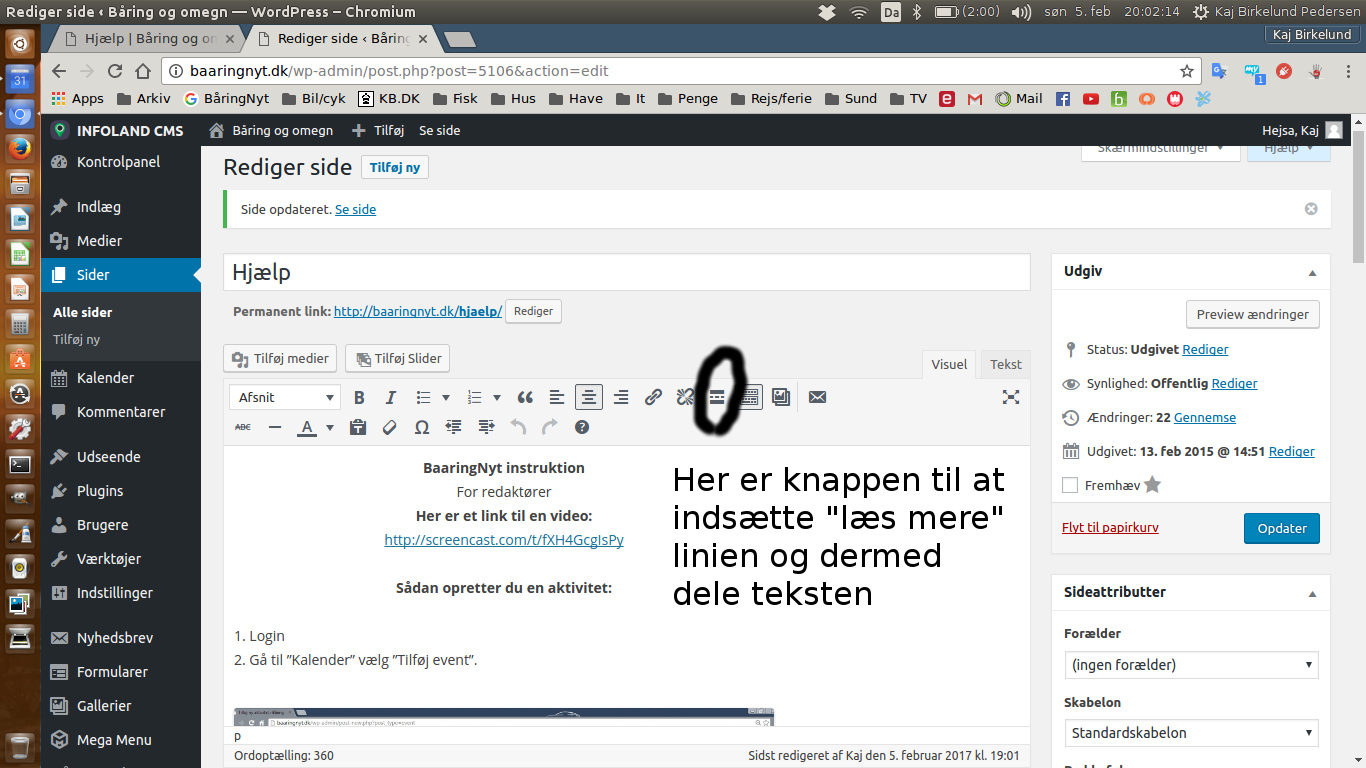This screenshot has width=1366, height=768.
Task: Bookmark this page with the star icon
Action: (1187, 71)
